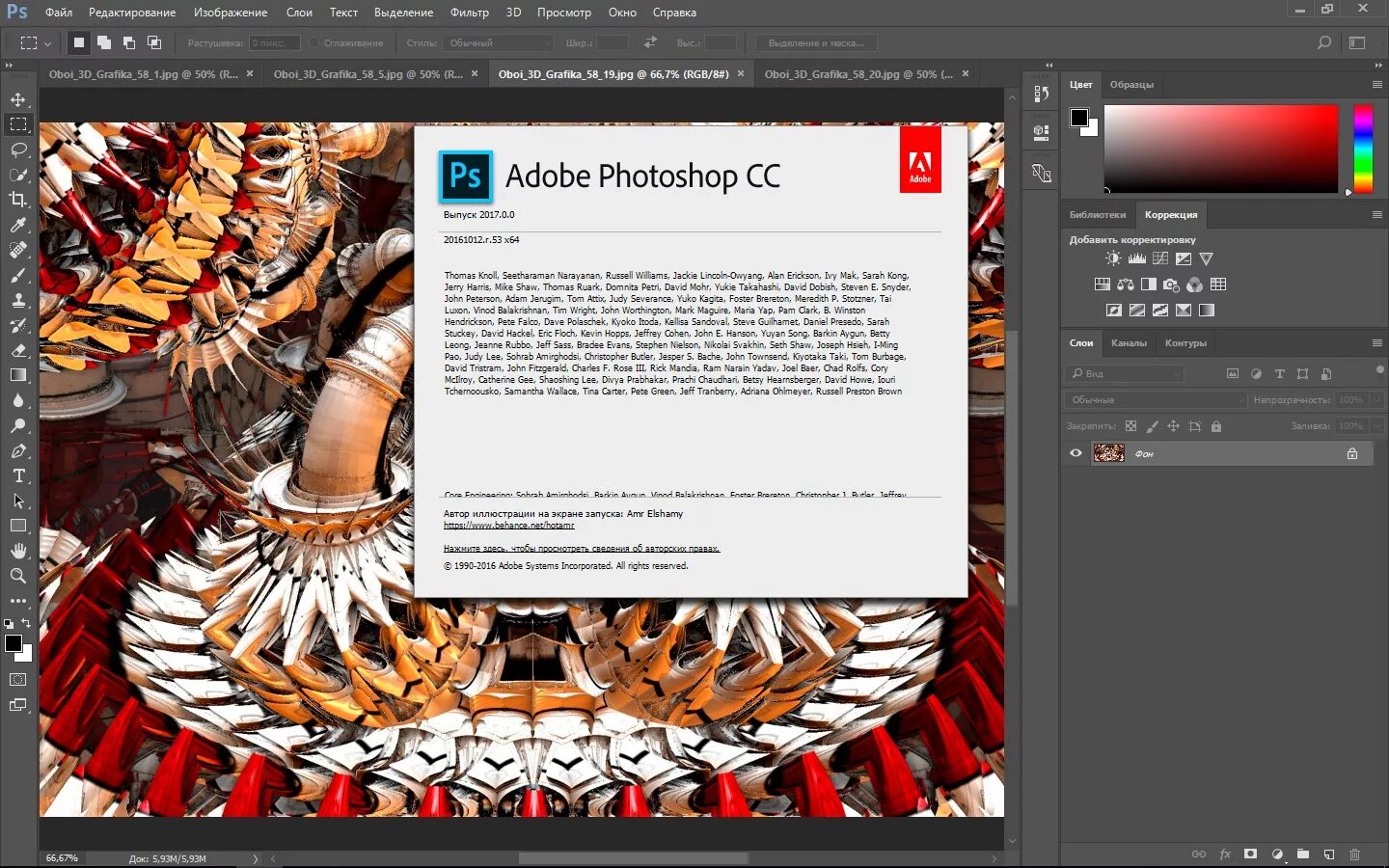Select the Lasso tool
The width and height of the screenshot is (1389, 868).
point(18,149)
